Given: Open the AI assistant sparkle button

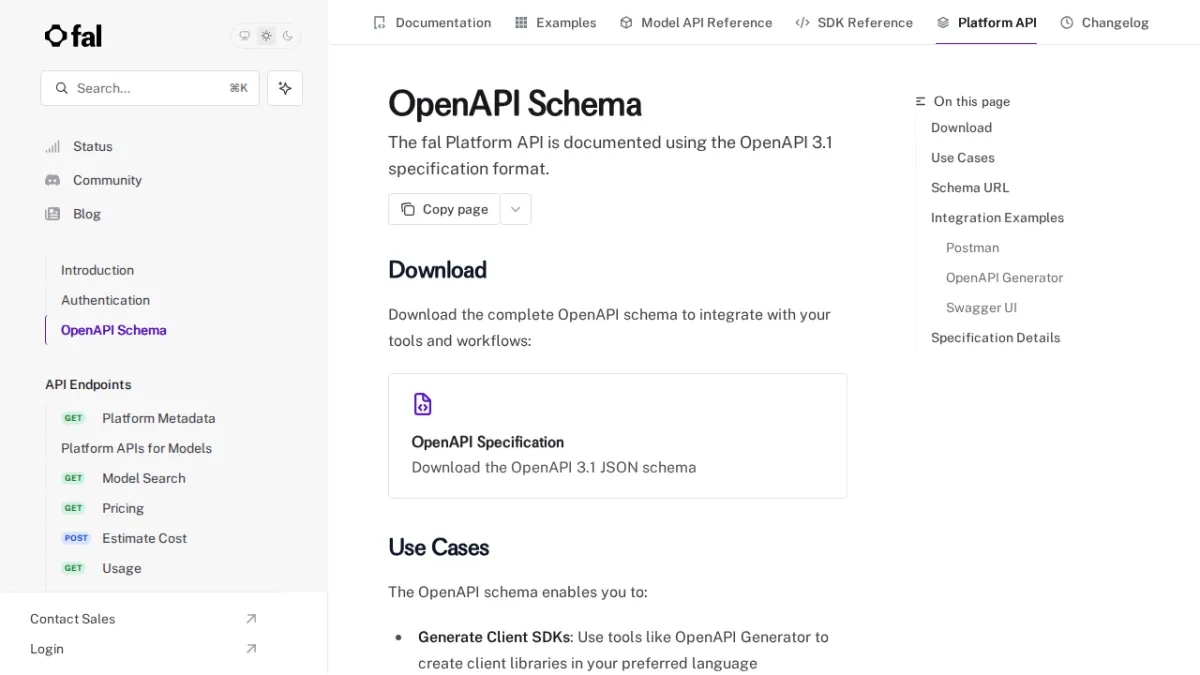Looking at the screenshot, I should [285, 88].
